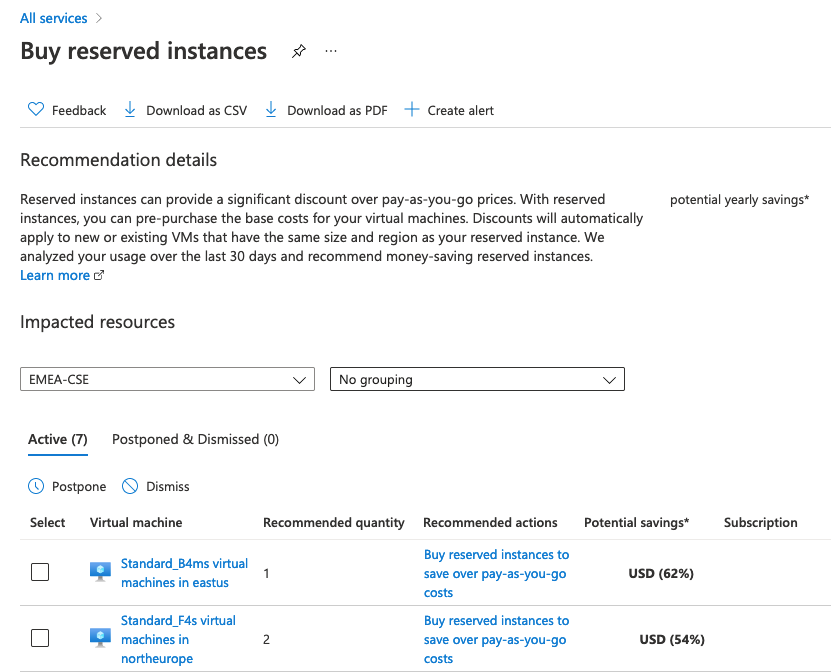
Task: Select the Standard_F4s northeurope row checkbox
Action: pos(40,638)
